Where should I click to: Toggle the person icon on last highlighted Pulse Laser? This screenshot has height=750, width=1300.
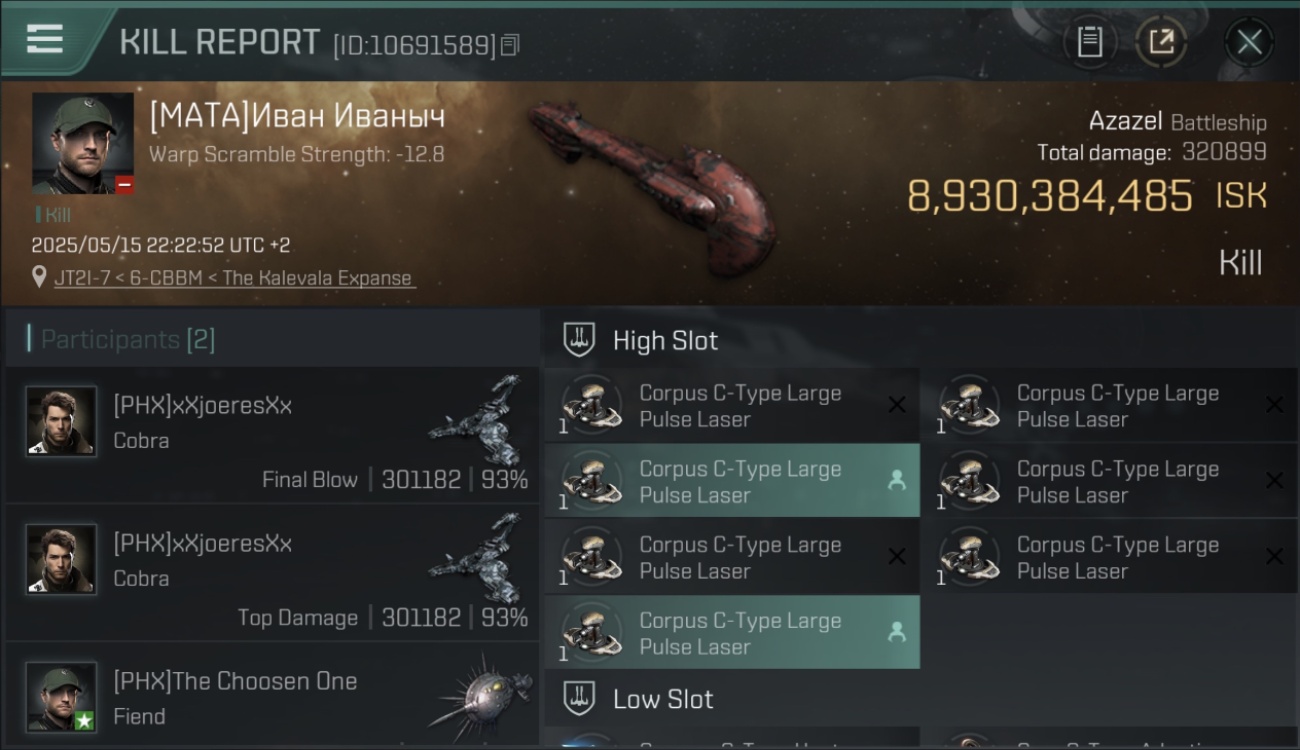click(897, 632)
